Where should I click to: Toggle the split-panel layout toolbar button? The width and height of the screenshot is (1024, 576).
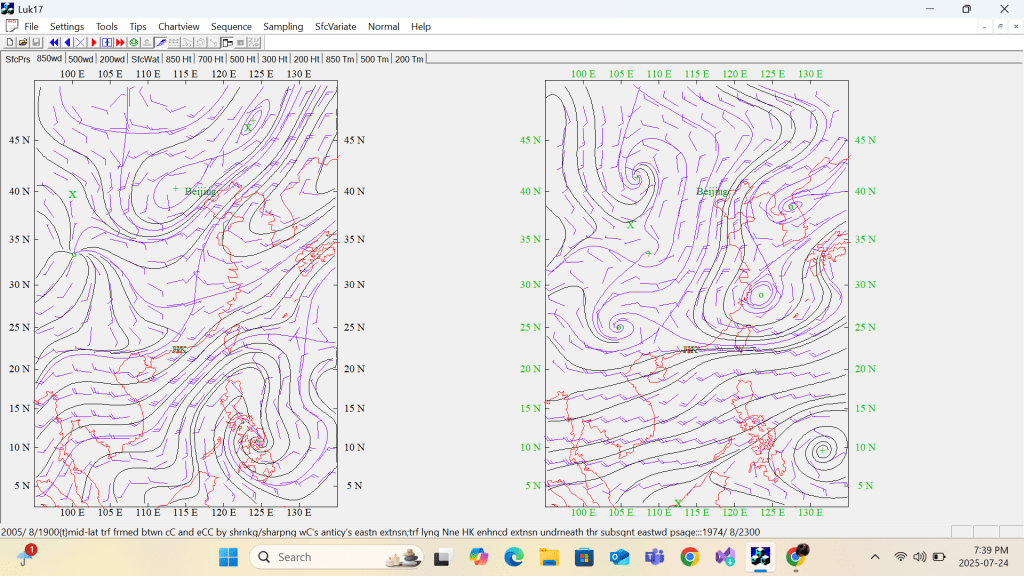pyautogui.click(x=228, y=43)
